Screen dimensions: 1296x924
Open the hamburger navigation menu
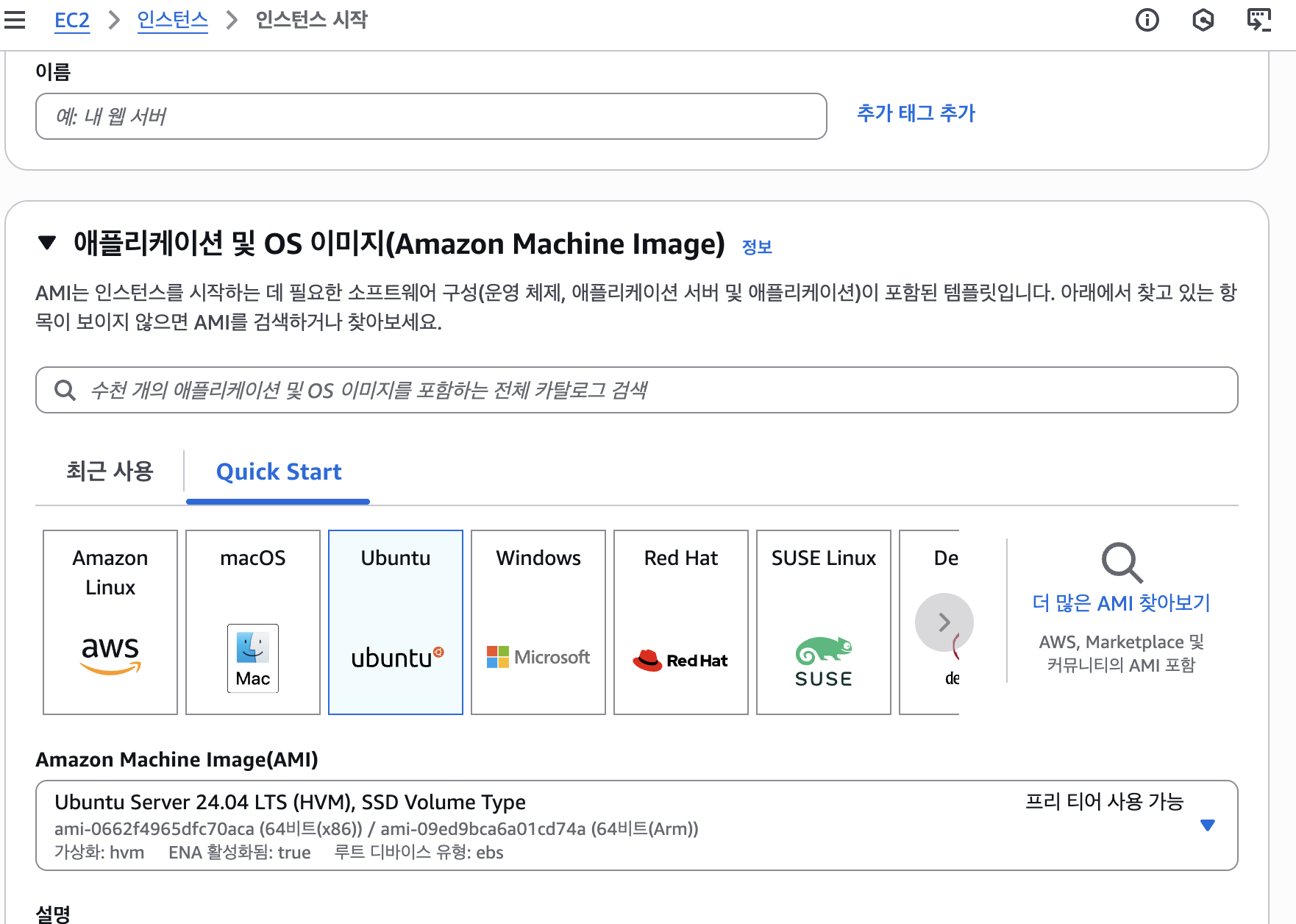click(15, 20)
